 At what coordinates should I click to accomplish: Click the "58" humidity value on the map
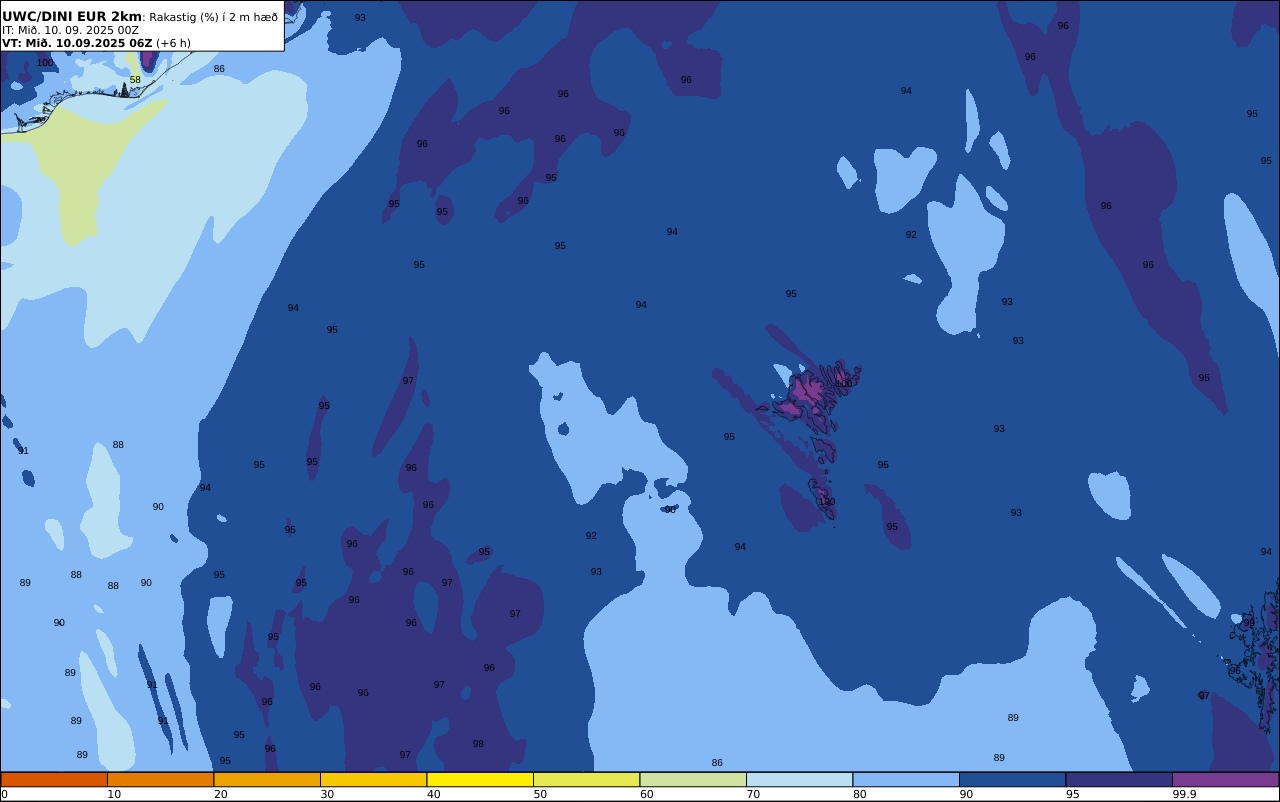pyautogui.click(x=135, y=80)
